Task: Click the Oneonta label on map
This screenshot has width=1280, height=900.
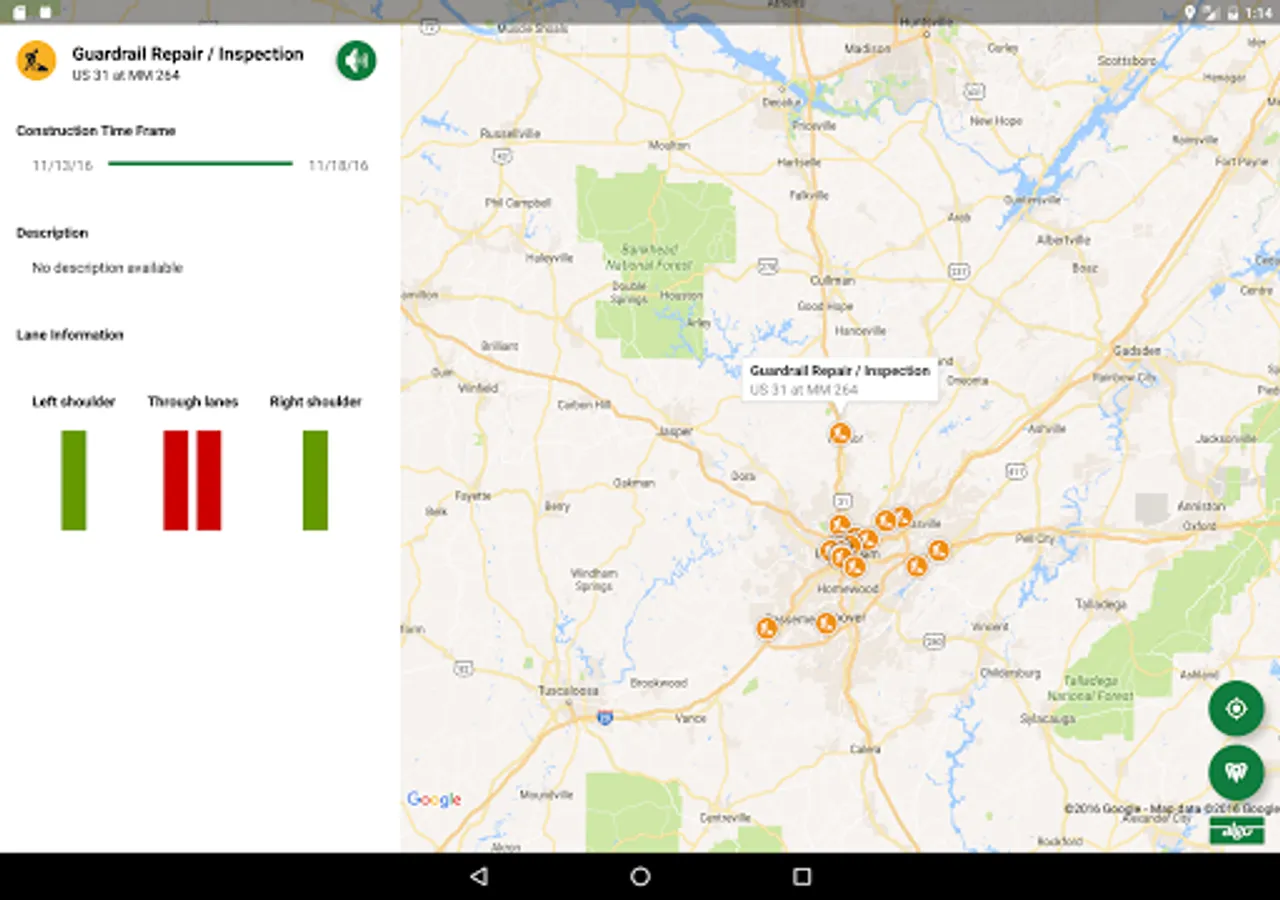Action: click(x=968, y=381)
